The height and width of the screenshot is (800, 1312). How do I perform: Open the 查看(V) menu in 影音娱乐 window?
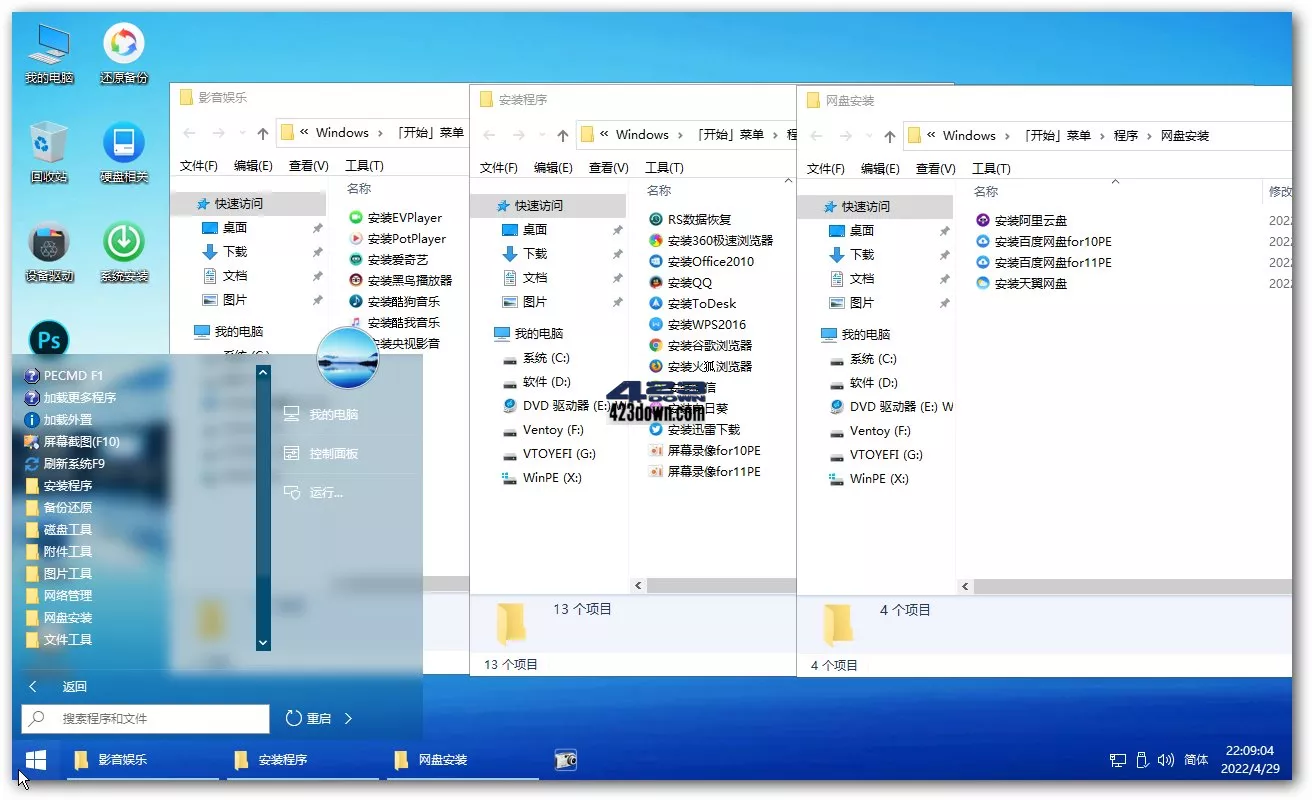[308, 165]
